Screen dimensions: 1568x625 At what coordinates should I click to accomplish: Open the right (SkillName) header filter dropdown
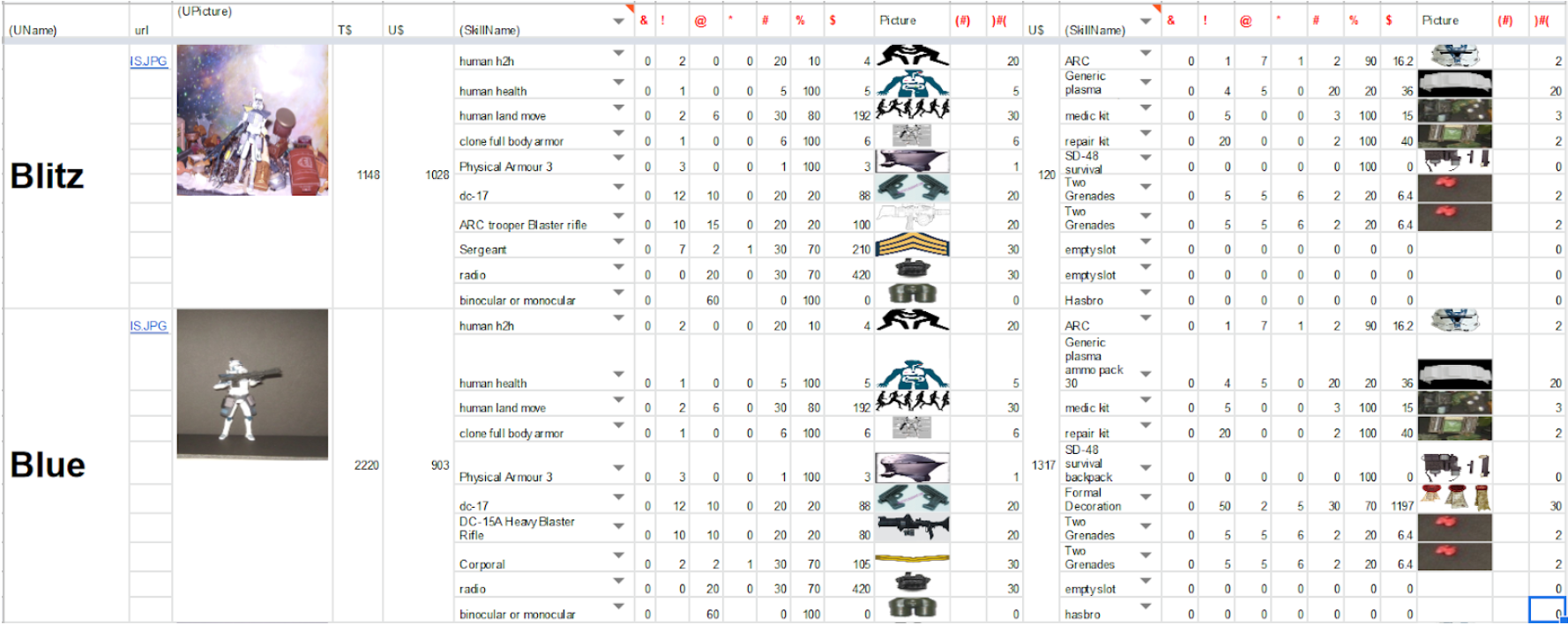tap(1146, 21)
